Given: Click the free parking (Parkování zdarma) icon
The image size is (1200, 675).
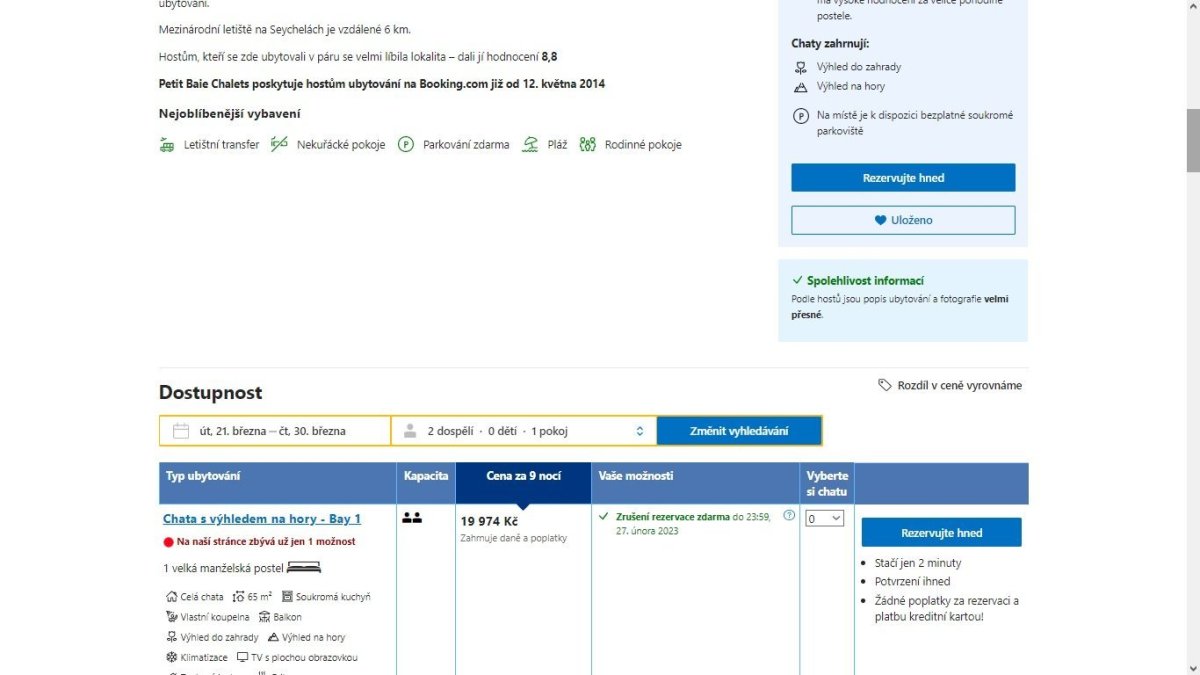Looking at the screenshot, I should [x=406, y=145].
